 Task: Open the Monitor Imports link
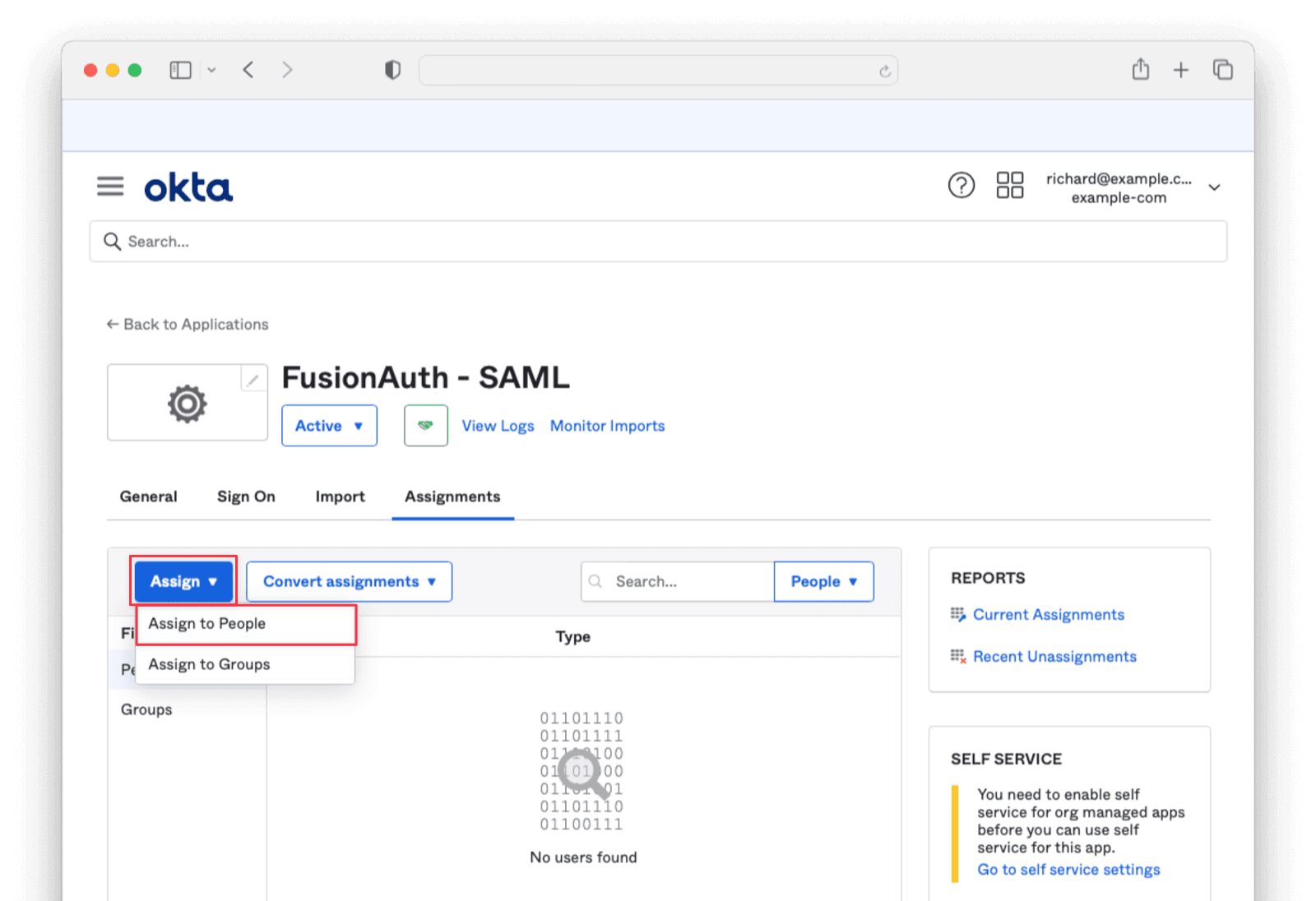pos(607,426)
